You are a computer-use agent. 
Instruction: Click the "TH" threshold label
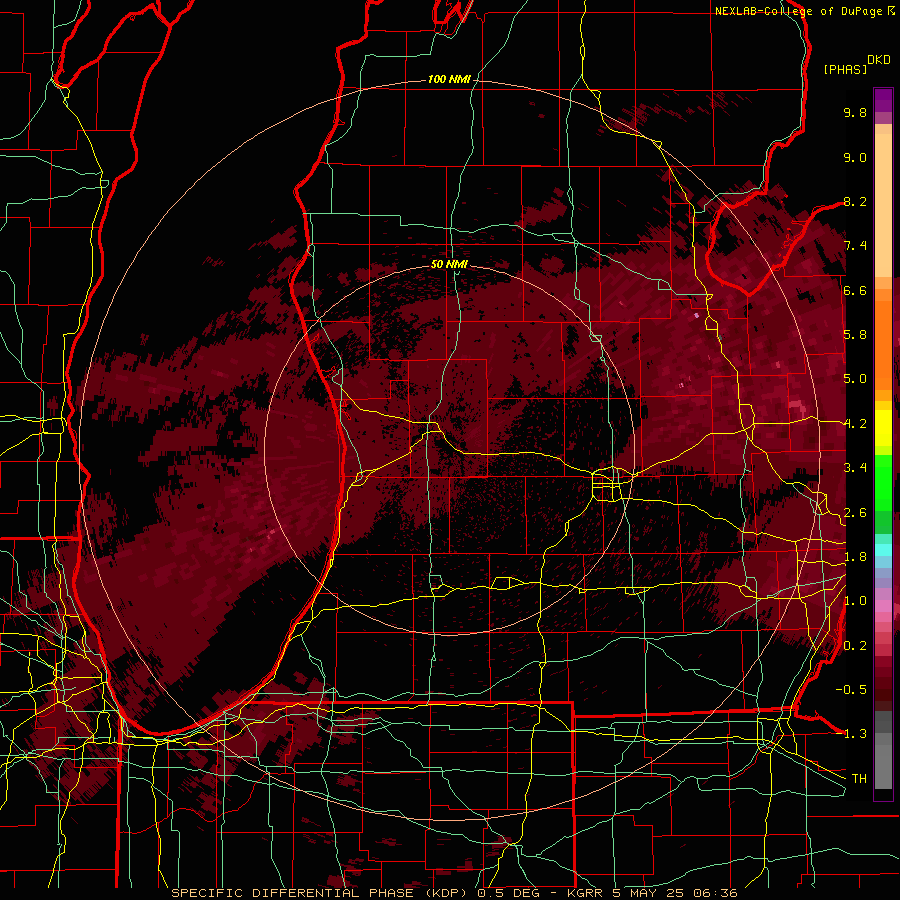point(859,779)
